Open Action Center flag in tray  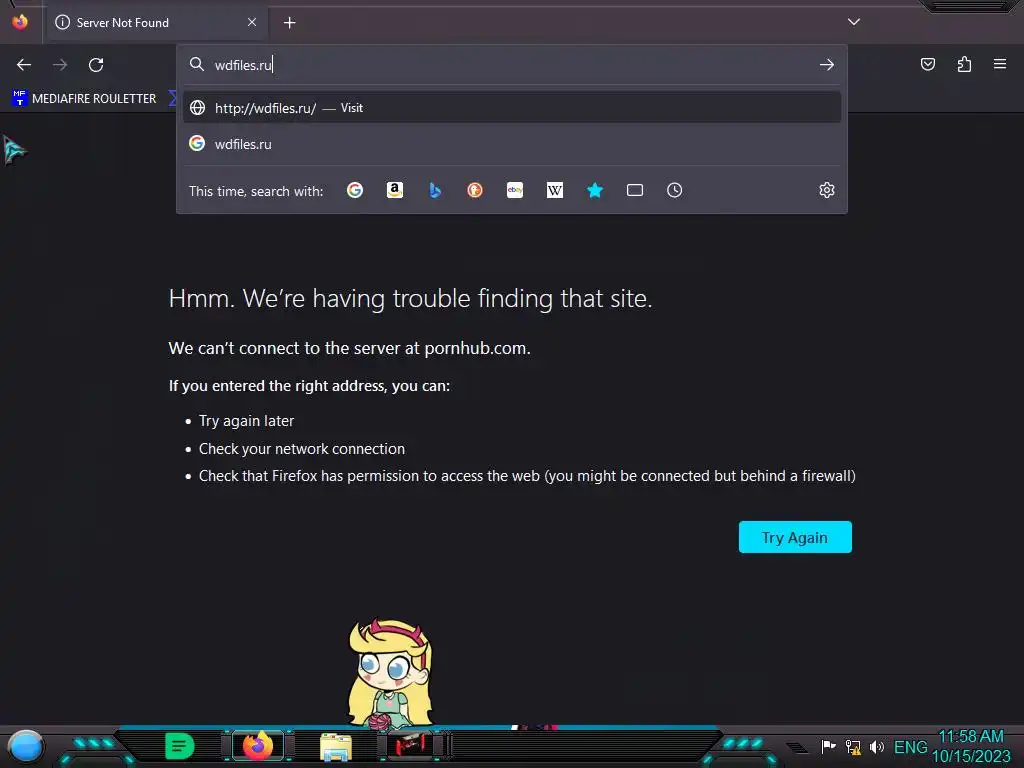click(x=828, y=746)
